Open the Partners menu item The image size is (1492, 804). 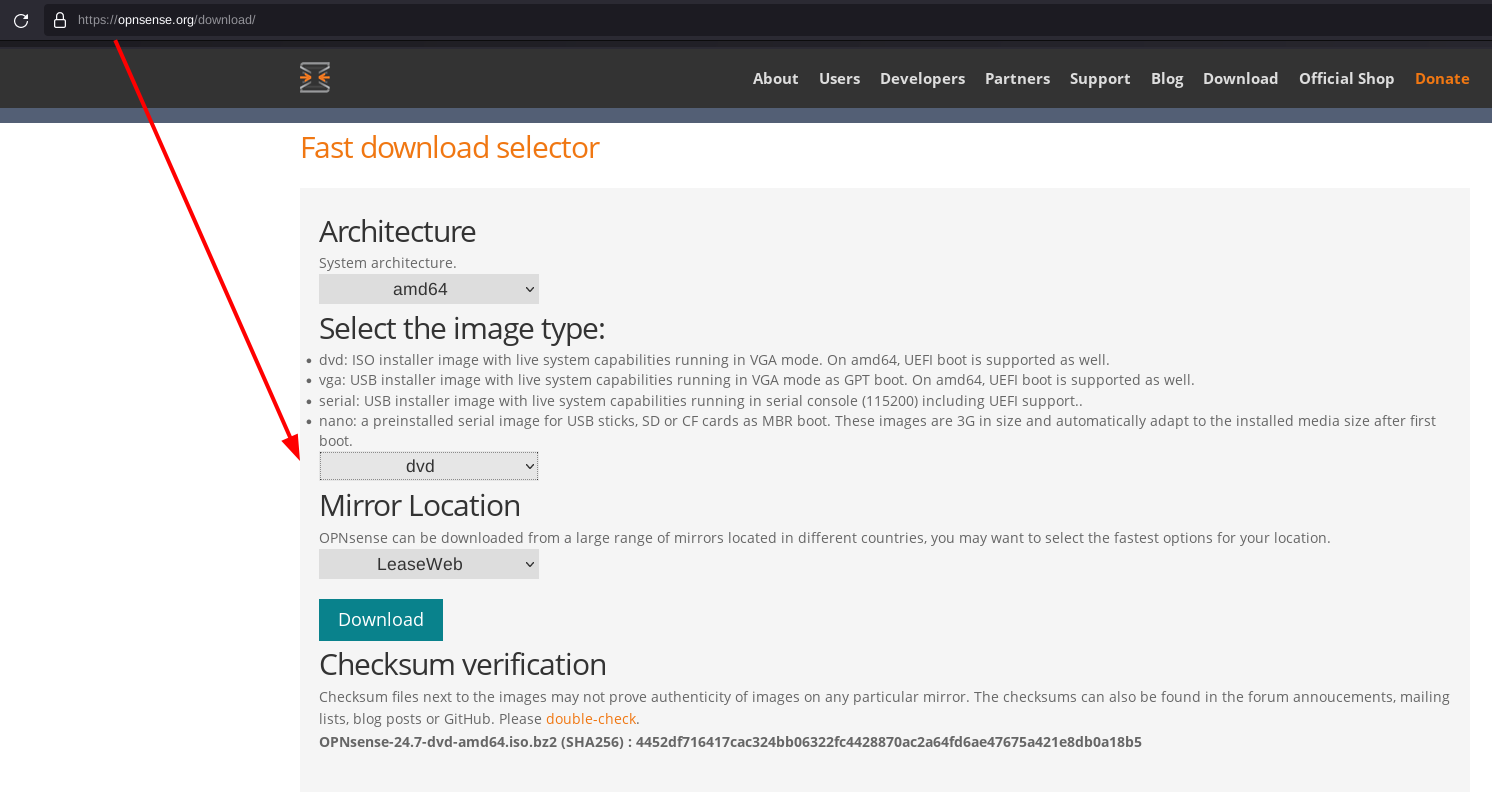pos(1017,79)
